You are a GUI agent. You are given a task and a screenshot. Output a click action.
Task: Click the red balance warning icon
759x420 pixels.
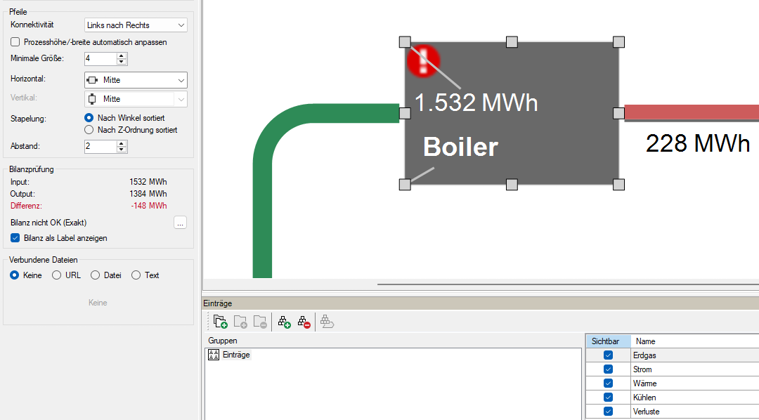[423, 61]
